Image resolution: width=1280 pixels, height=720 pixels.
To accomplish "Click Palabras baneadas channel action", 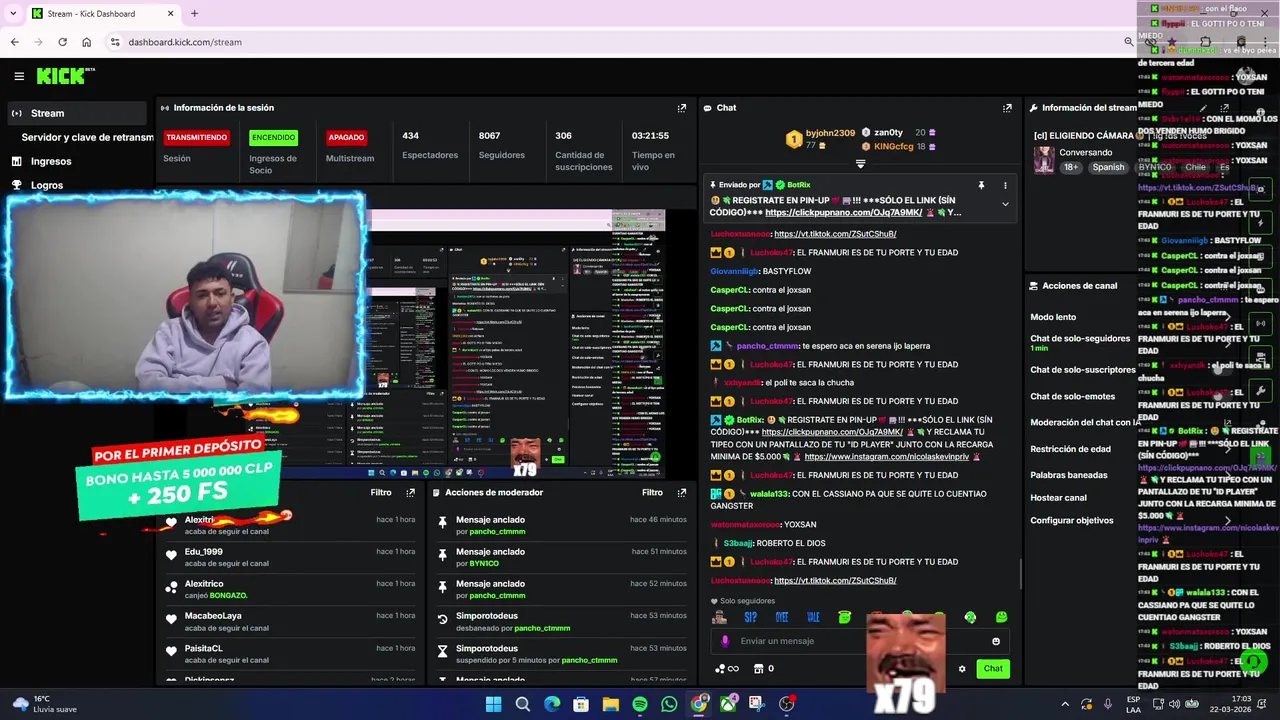I will pos(1069,475).
